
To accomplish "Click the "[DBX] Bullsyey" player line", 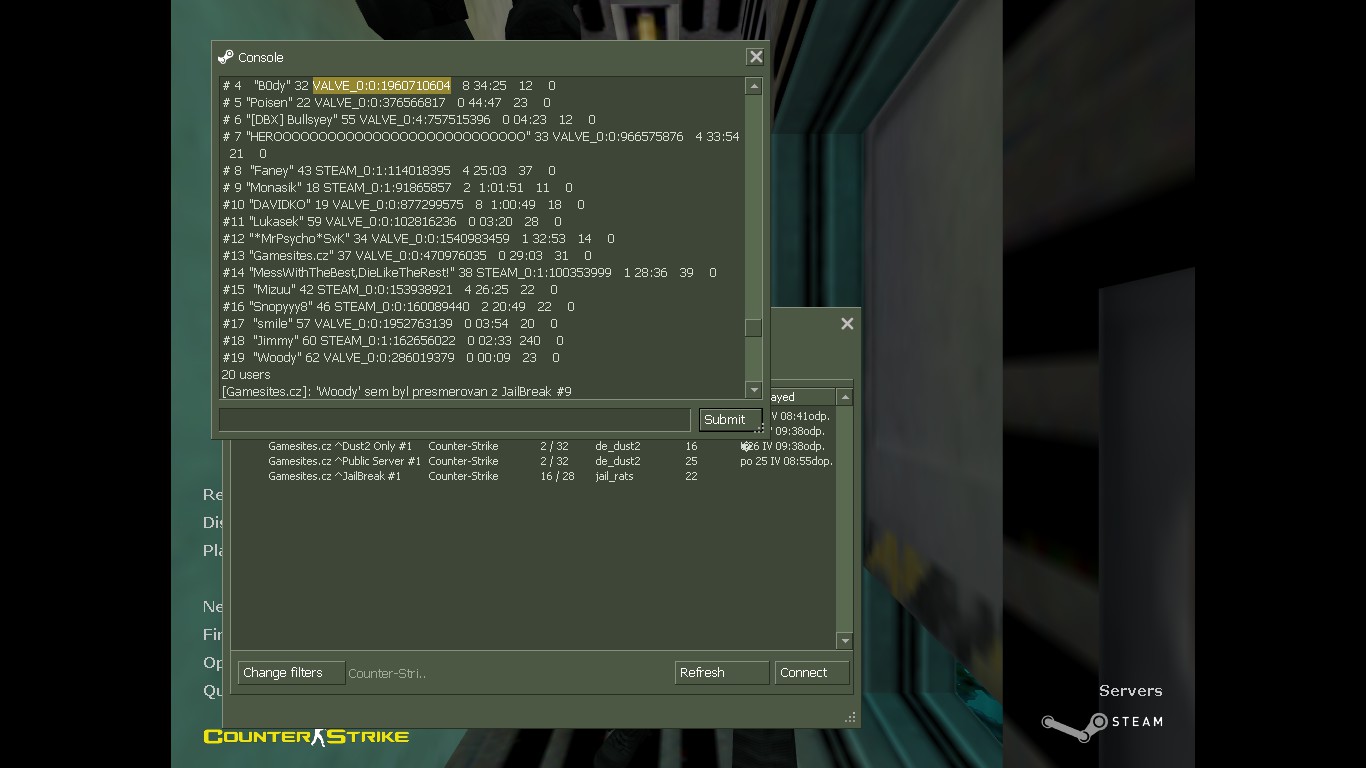I will [408, 120].
